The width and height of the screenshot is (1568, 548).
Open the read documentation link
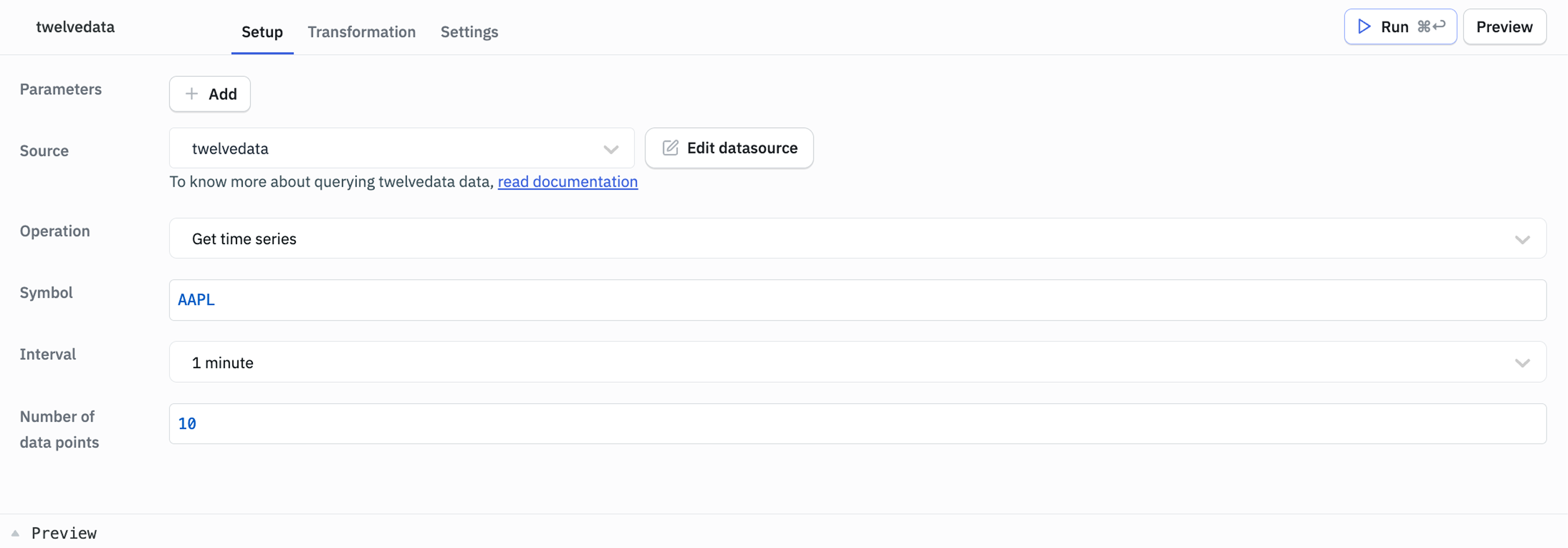coord(567,181)
